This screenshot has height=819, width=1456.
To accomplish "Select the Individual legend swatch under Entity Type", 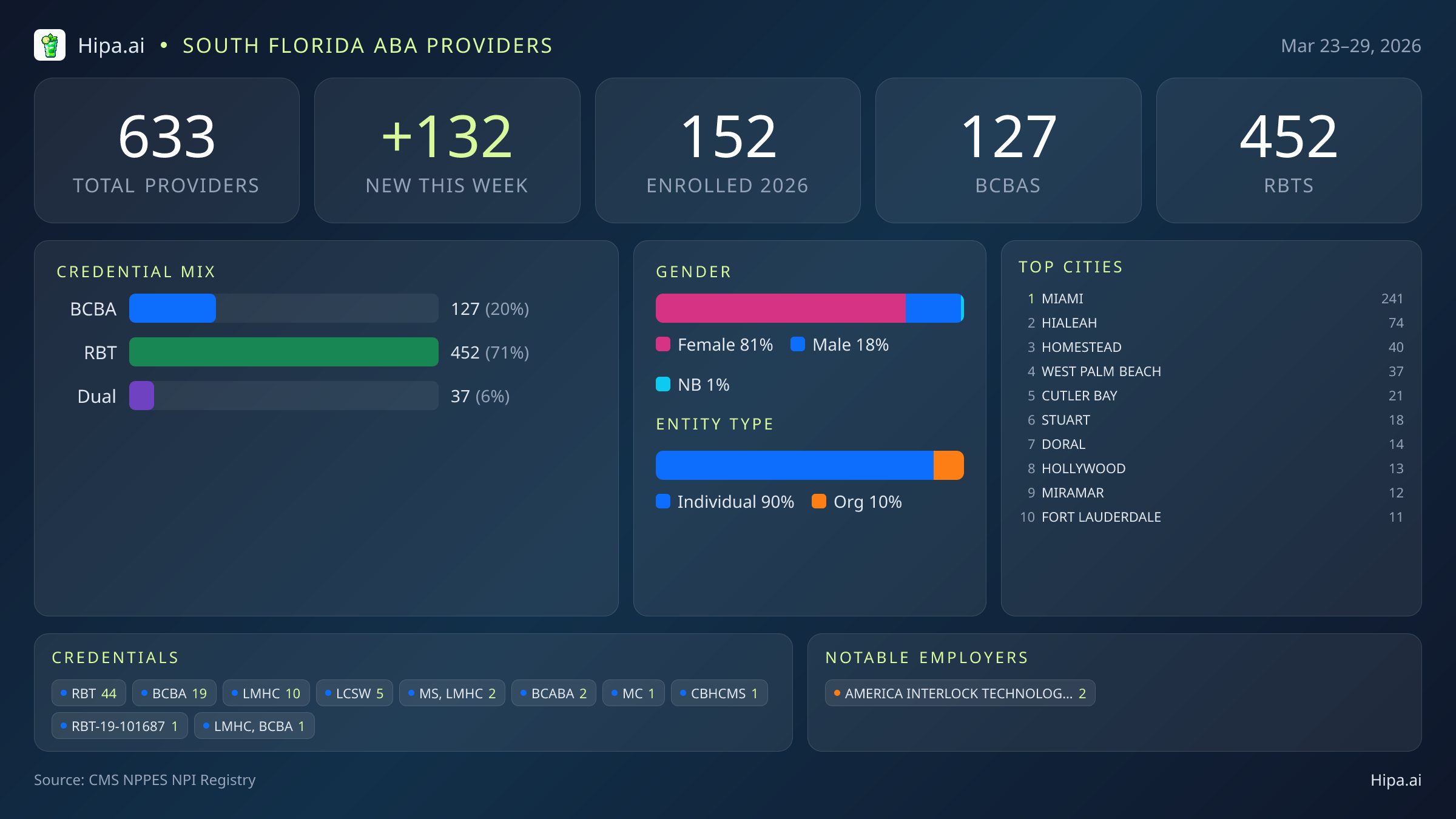I will (664, 502).
